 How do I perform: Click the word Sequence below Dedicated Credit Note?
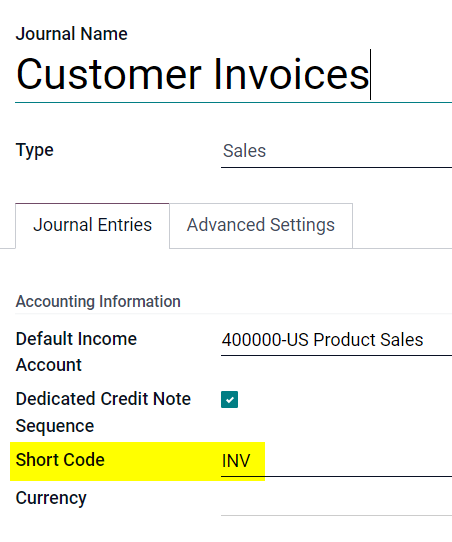pos(55,426)
